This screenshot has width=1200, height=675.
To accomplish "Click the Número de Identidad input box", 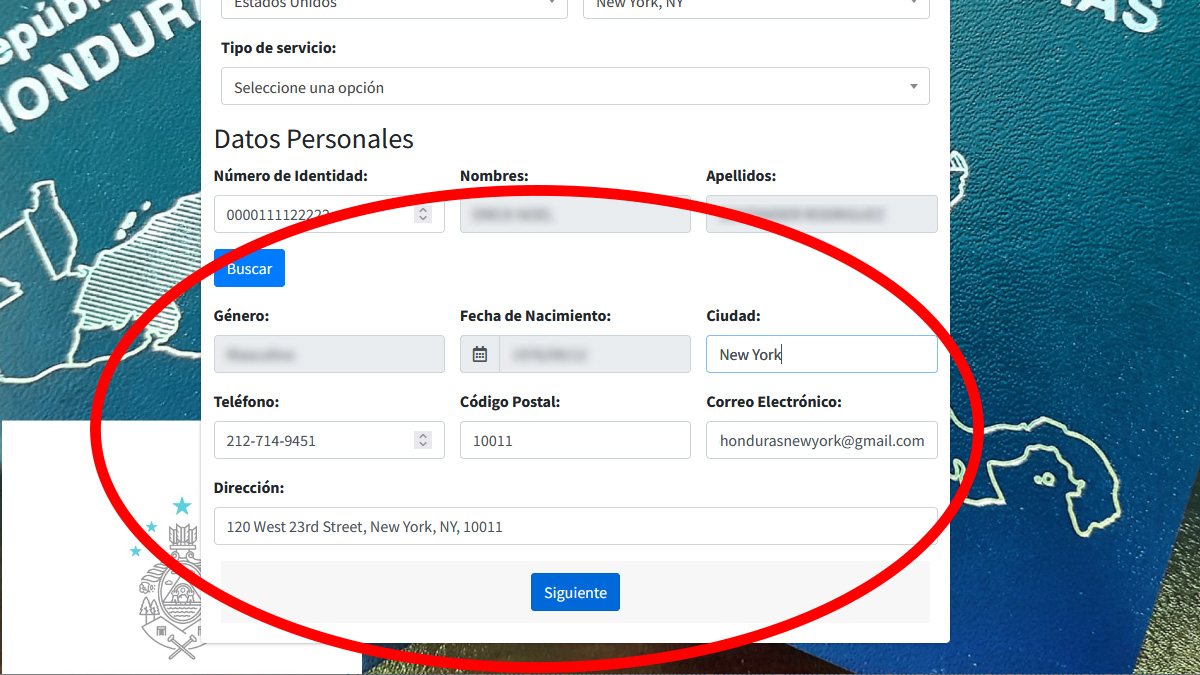I will [320, 213].
